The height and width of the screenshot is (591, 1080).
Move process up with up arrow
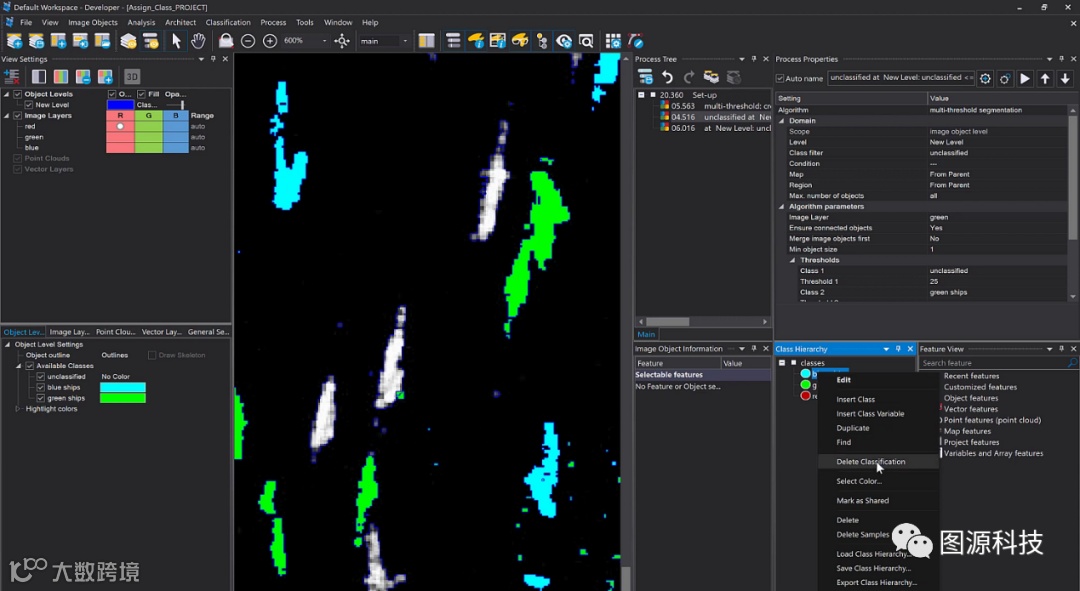[1046, 78]
